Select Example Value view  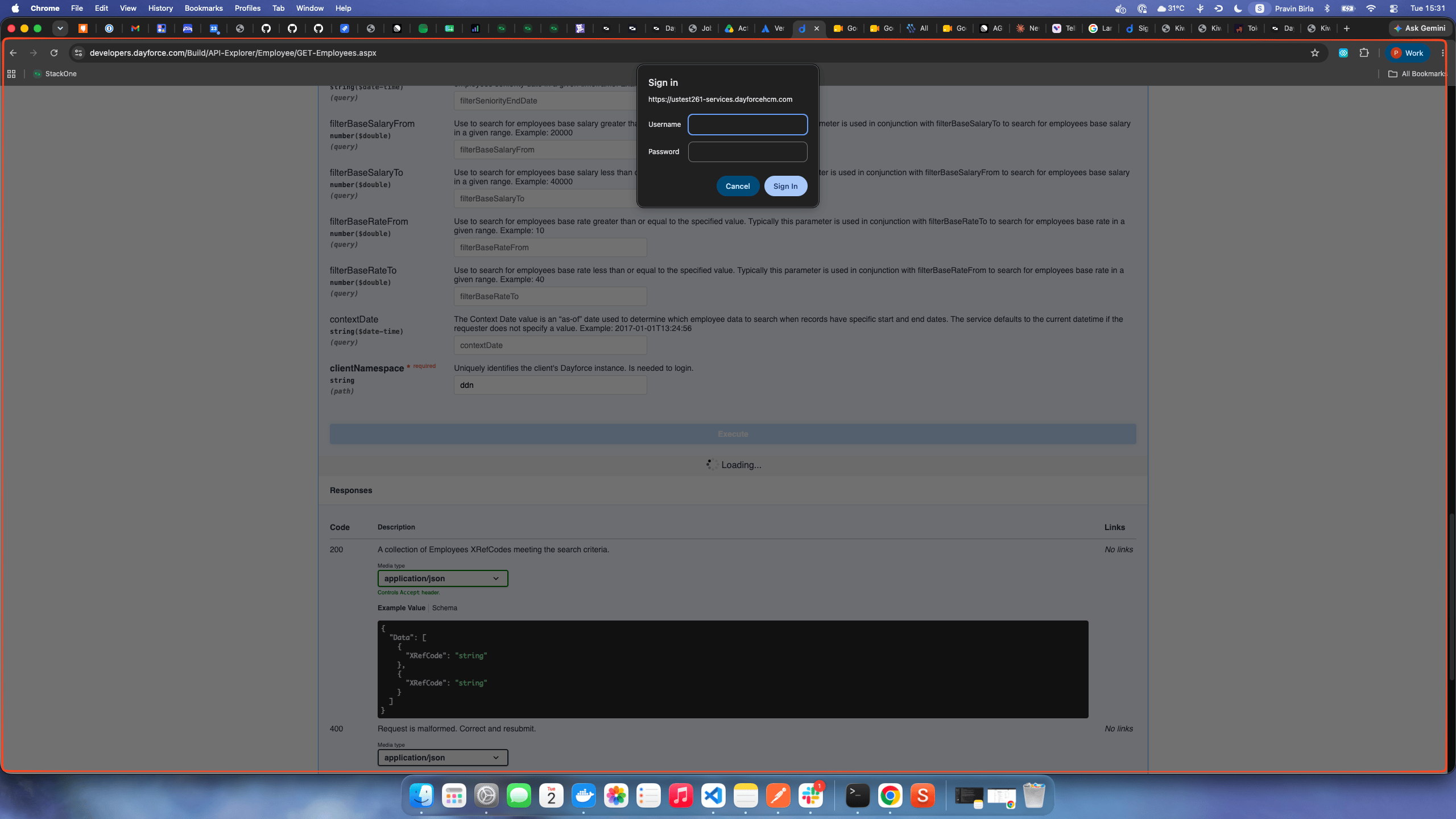tap(402, 608)
